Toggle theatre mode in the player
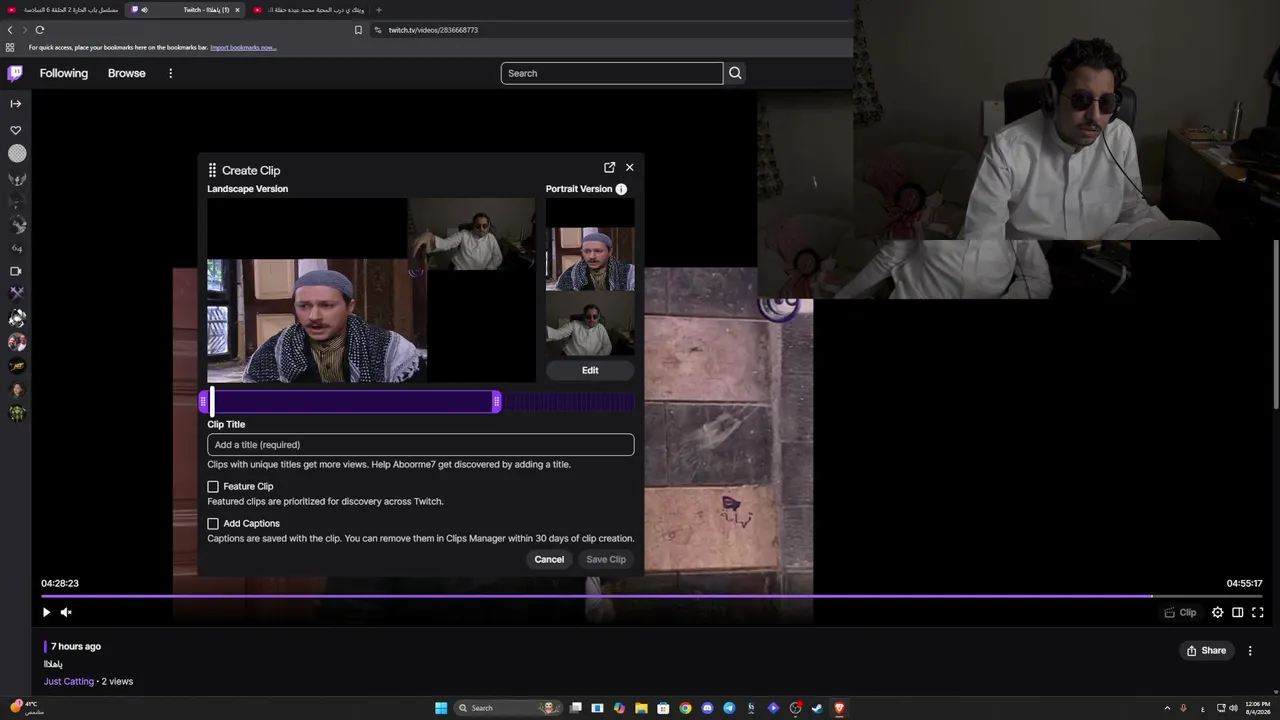 (1238, 612)
